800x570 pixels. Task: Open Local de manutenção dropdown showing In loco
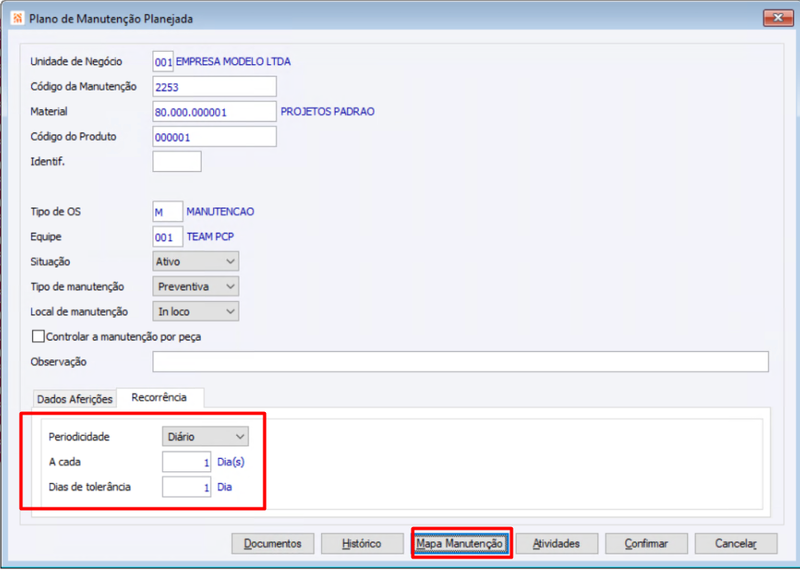tap(195, 312)
